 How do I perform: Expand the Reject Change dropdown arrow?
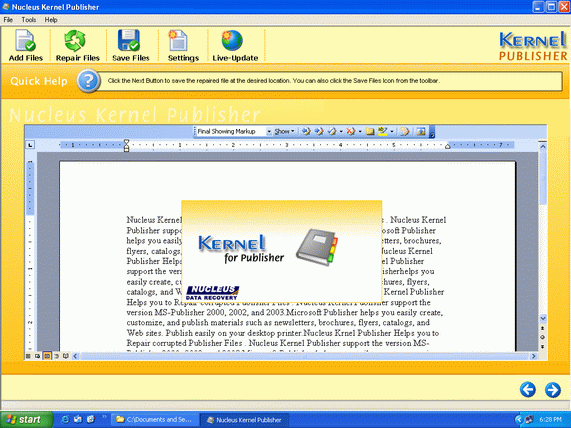tap(360, 131)
